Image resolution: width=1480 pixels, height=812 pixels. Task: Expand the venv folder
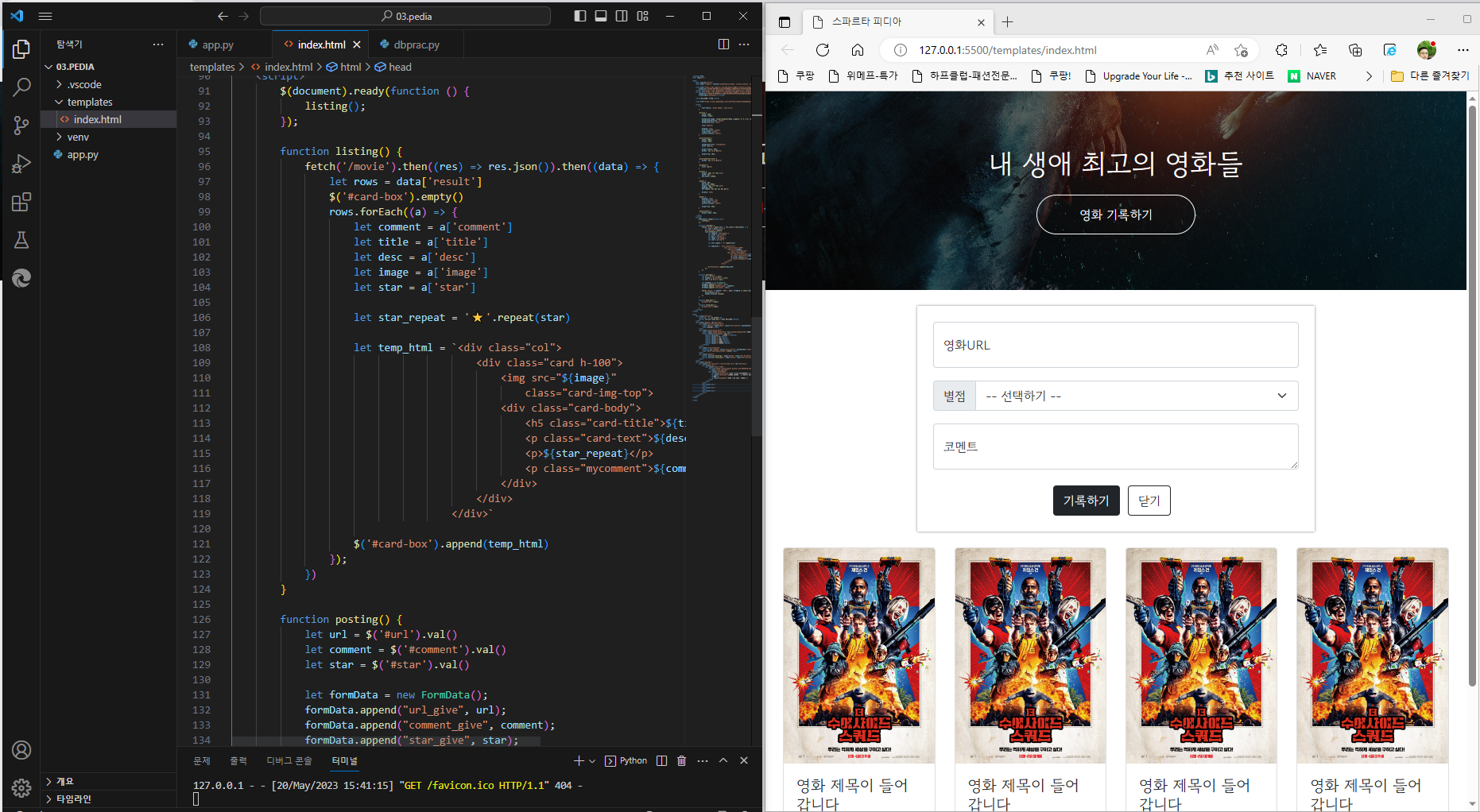pyautogui.click(x=109, y=137)
